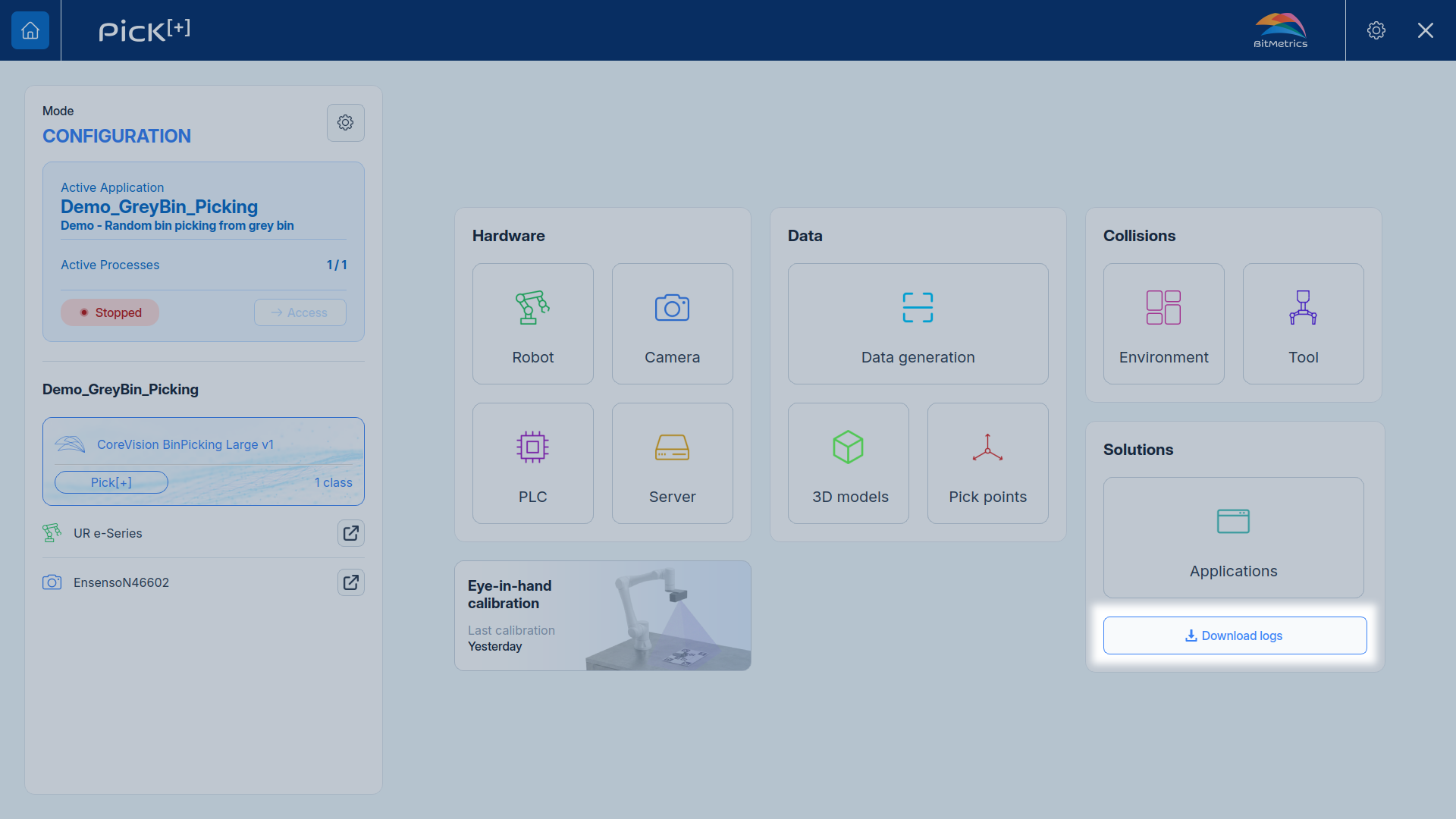
Task: Open the global settings gear in header
Action: (1376, 30)
